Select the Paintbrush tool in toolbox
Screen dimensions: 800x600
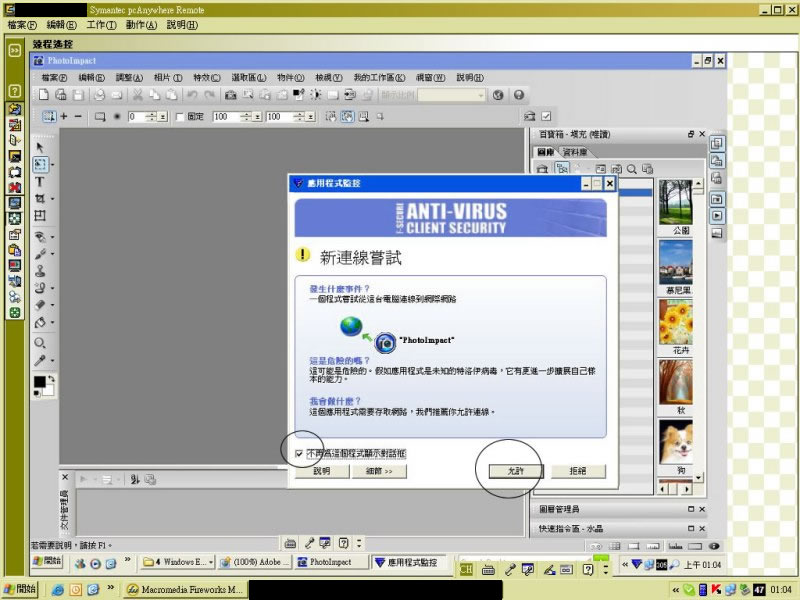point(40,254)
